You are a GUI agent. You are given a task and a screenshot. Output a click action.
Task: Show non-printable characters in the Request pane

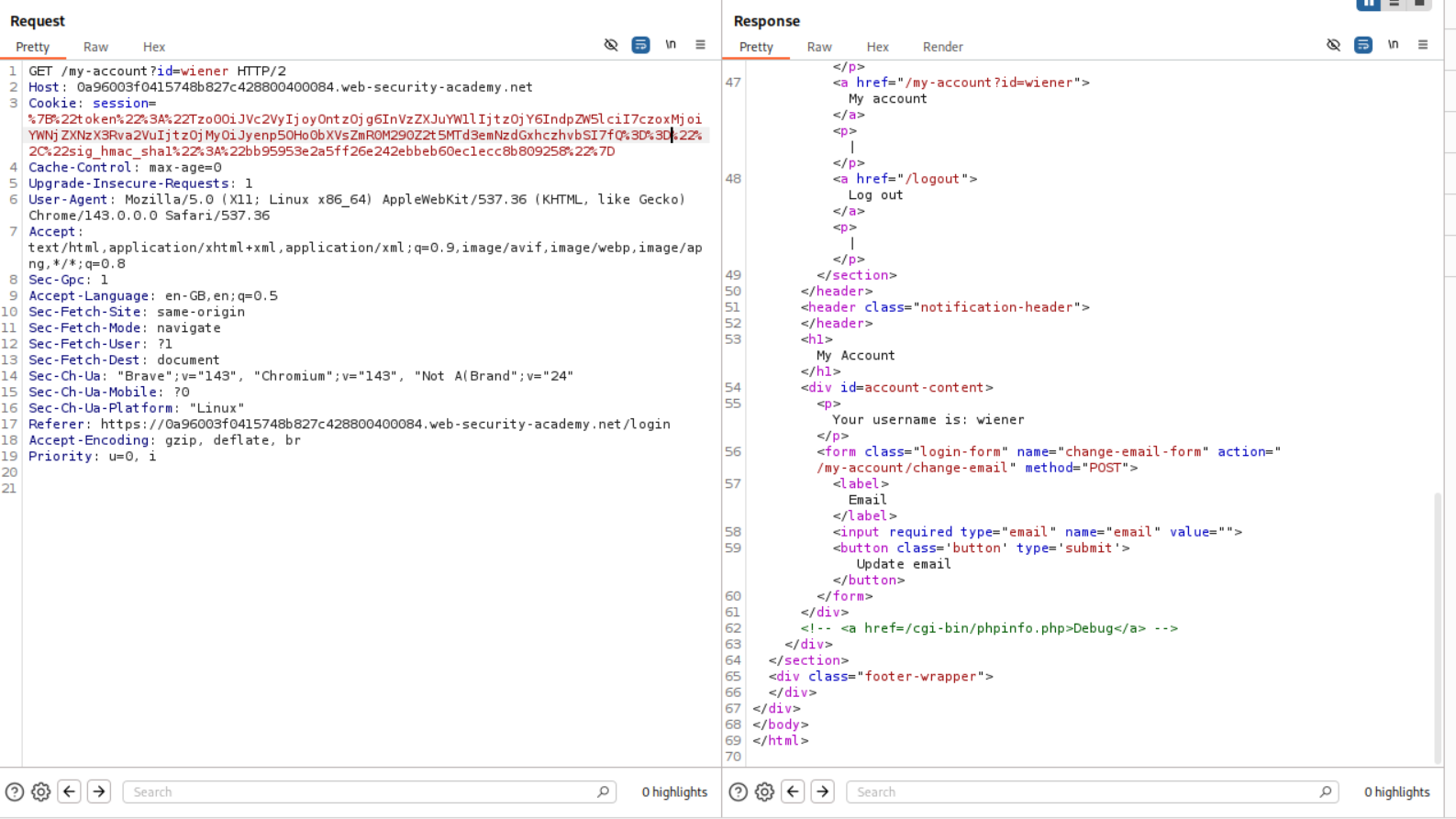(x=671, y=45)
